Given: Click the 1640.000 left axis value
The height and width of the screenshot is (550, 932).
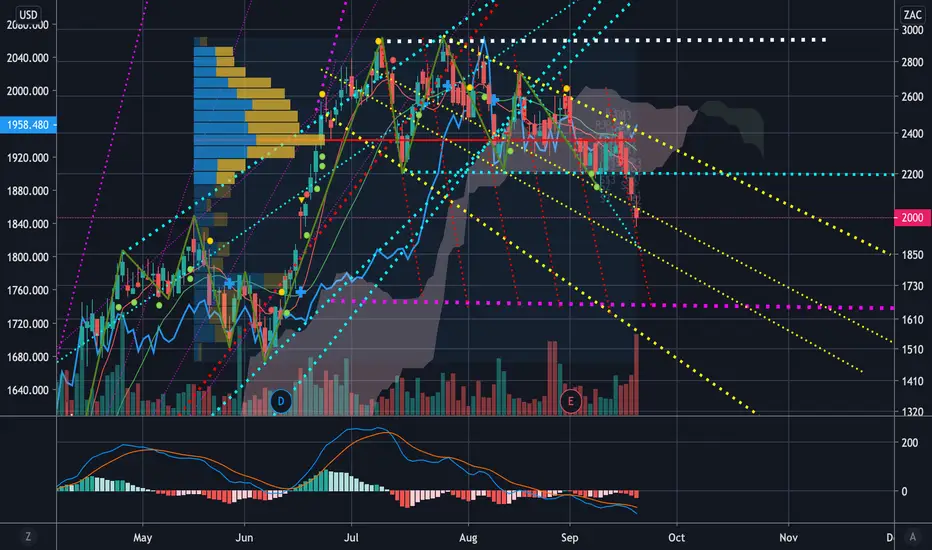Looking at the screenshot, I should coord(27,391).
